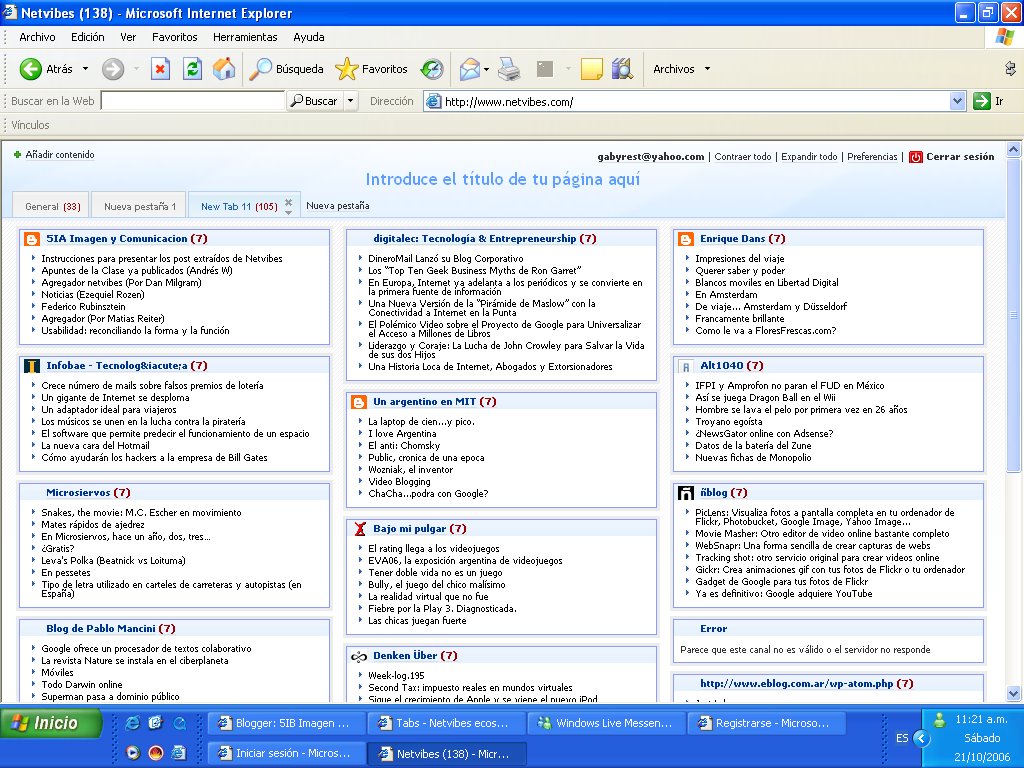Open Preferencias link

[872, 157]
